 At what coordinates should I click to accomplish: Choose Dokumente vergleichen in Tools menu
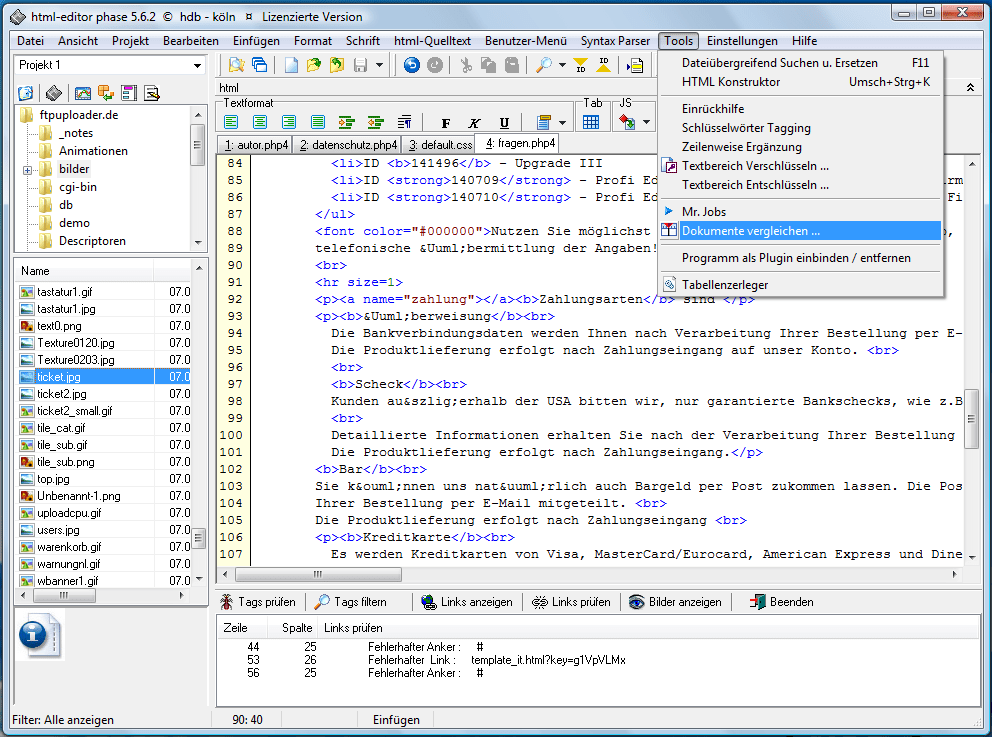pyautogui.click(x=800, y=231)
